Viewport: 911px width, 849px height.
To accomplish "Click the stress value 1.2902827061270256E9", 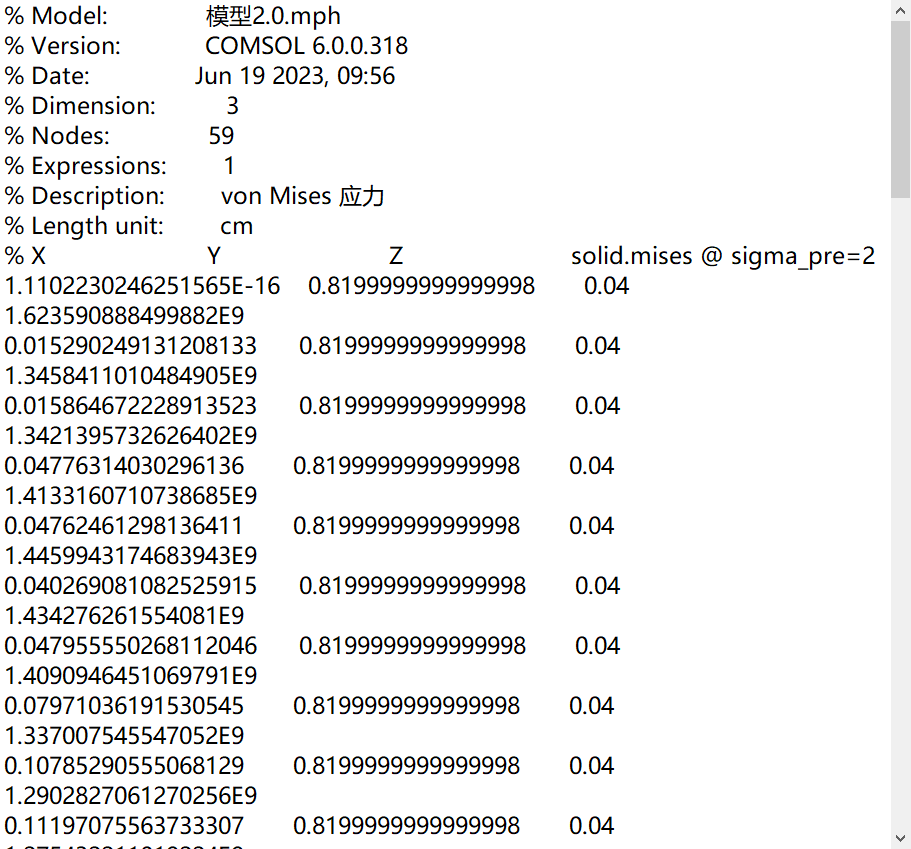I will click(130, 796).
